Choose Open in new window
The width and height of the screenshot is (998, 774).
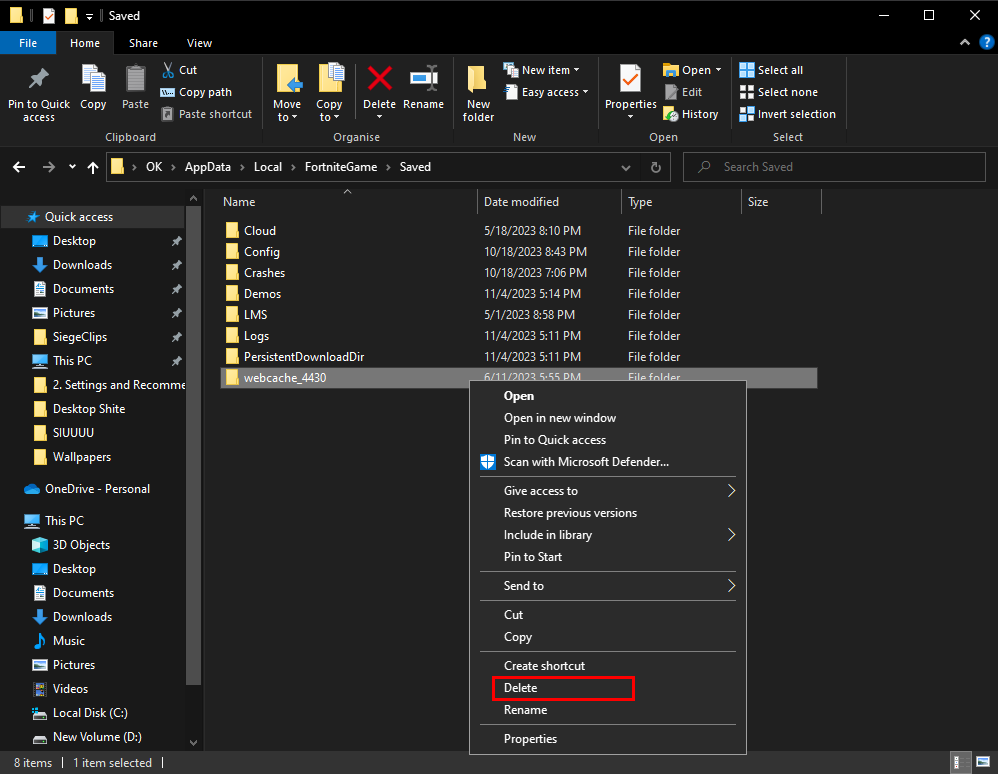tap(608, 418)
